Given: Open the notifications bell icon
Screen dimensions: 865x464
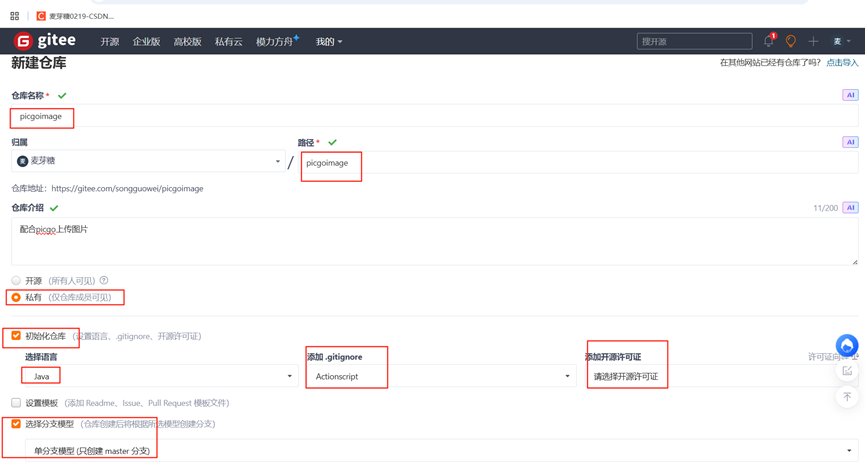Looking at the screenshot, I should [768, 41].
